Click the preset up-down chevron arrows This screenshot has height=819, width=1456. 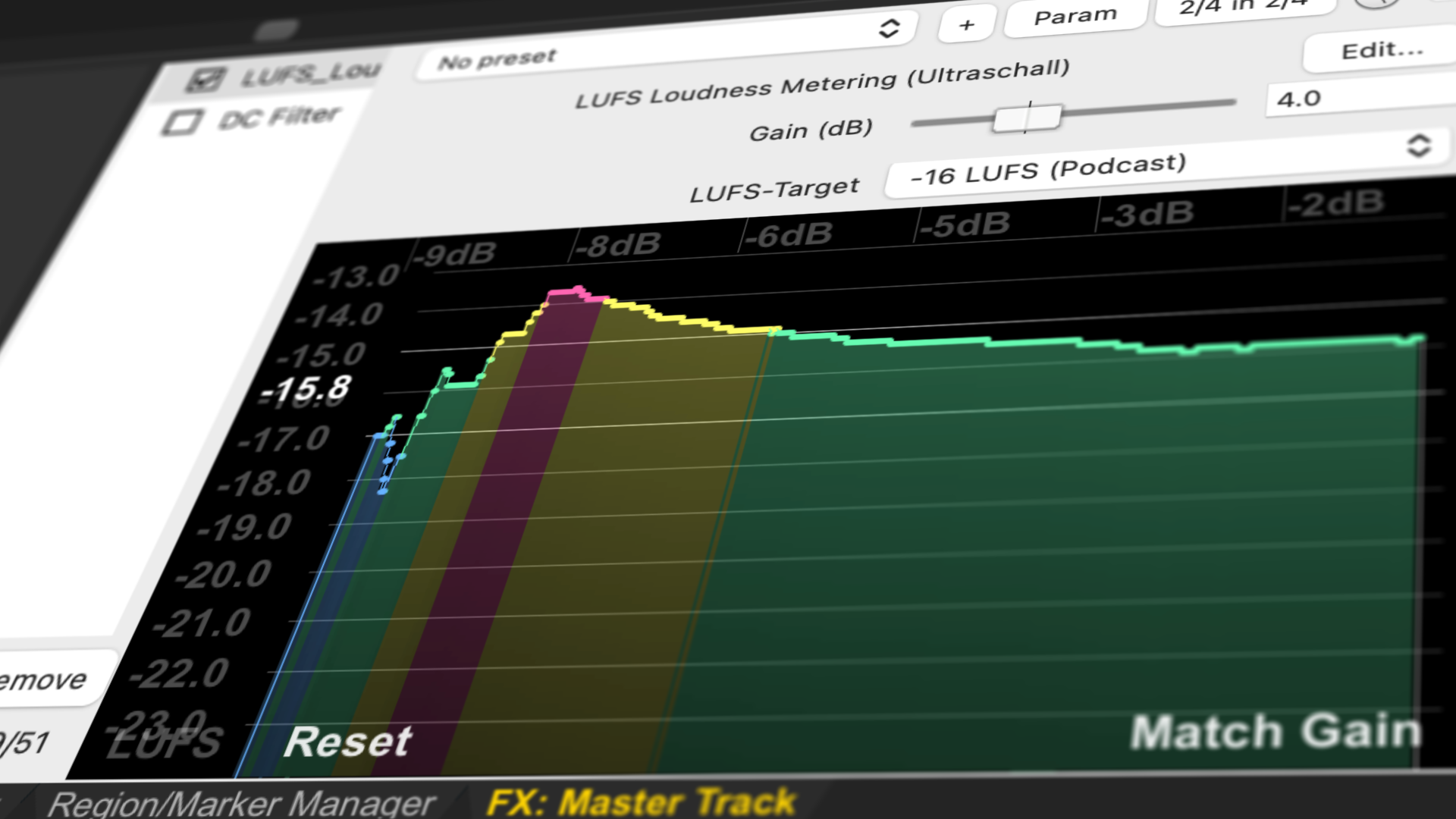click(x=889, y=29)
